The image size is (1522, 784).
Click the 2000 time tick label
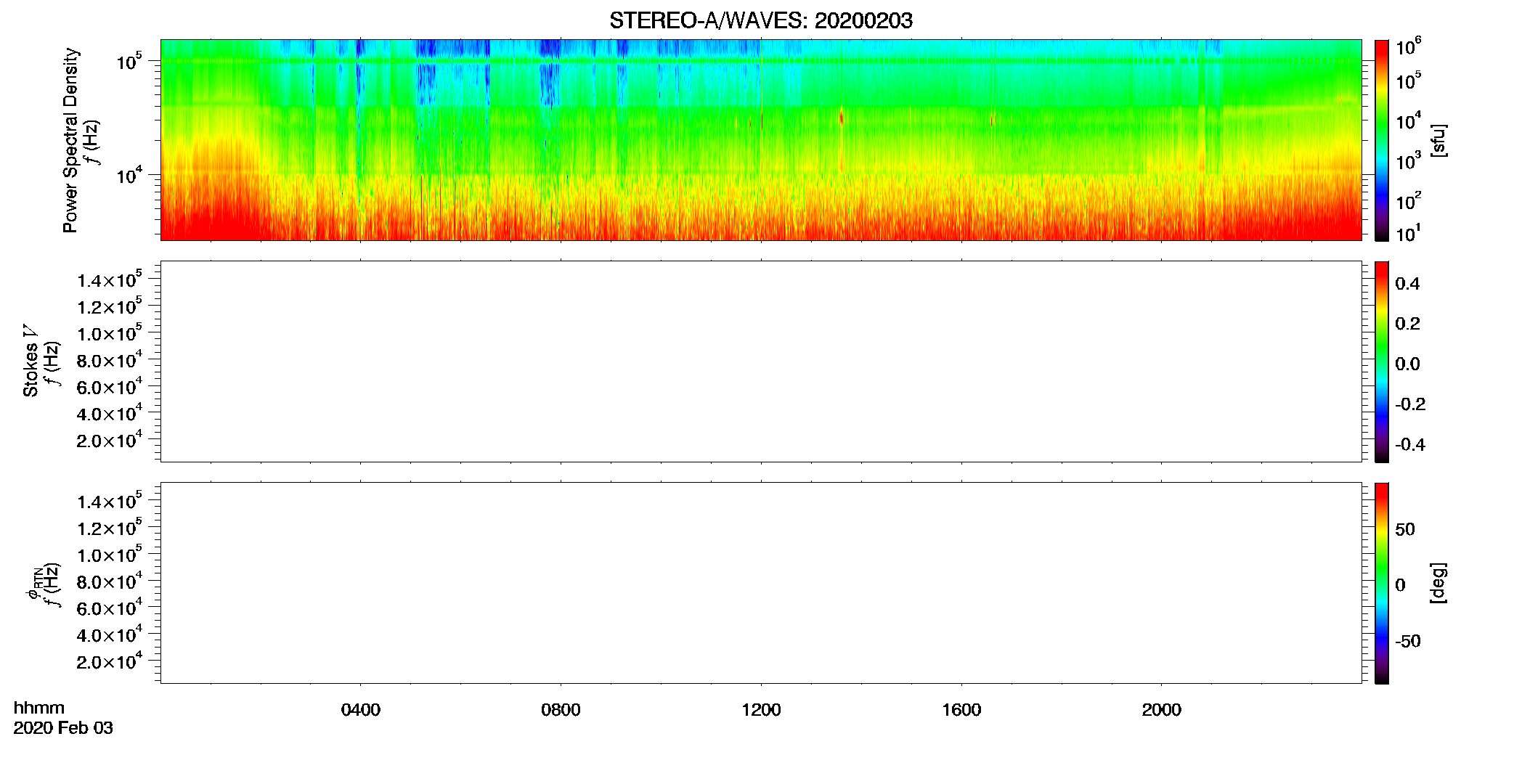click(x=1161, y=710)
